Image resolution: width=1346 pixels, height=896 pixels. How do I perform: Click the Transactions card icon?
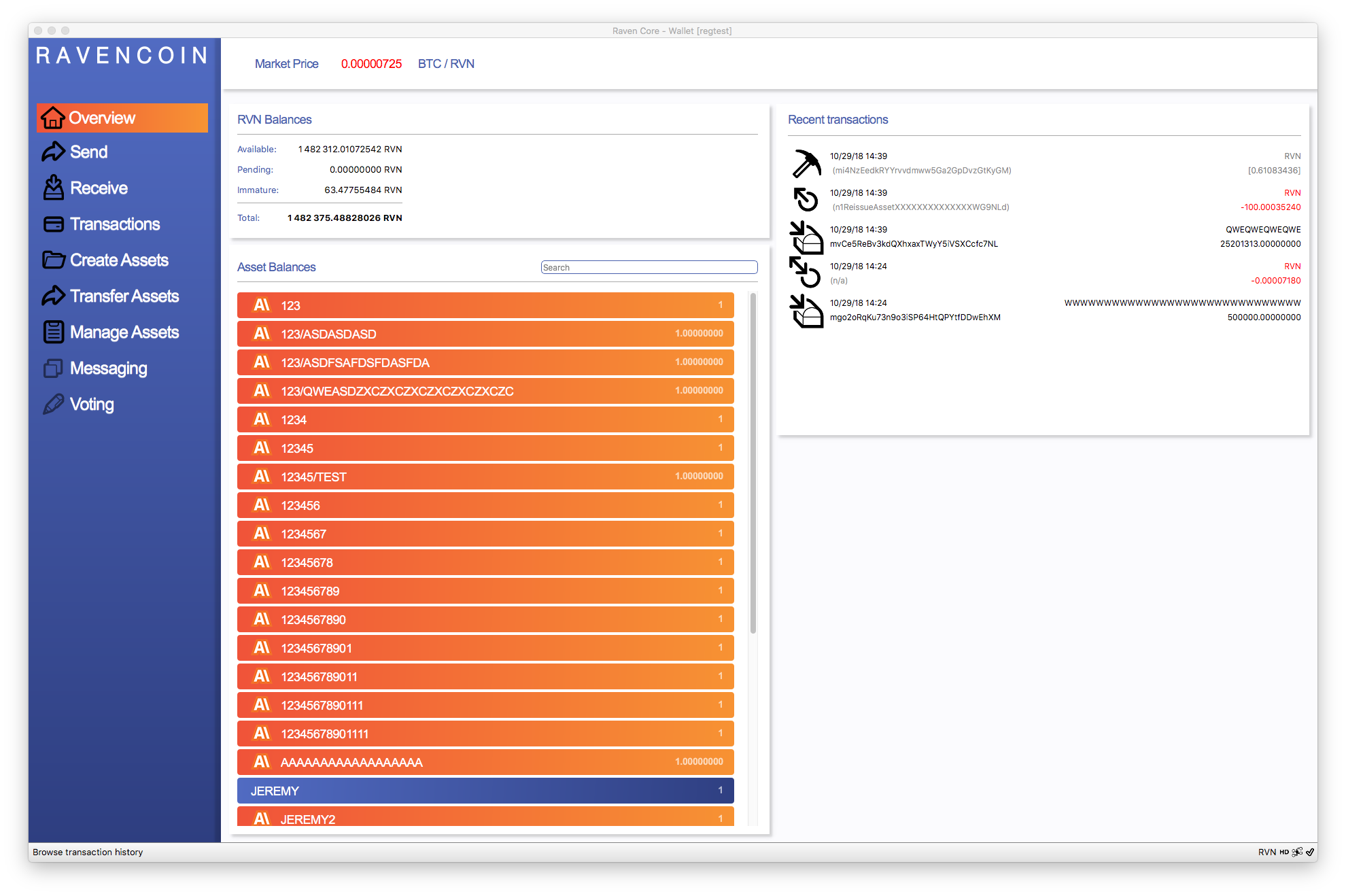(x=53, y=224)
